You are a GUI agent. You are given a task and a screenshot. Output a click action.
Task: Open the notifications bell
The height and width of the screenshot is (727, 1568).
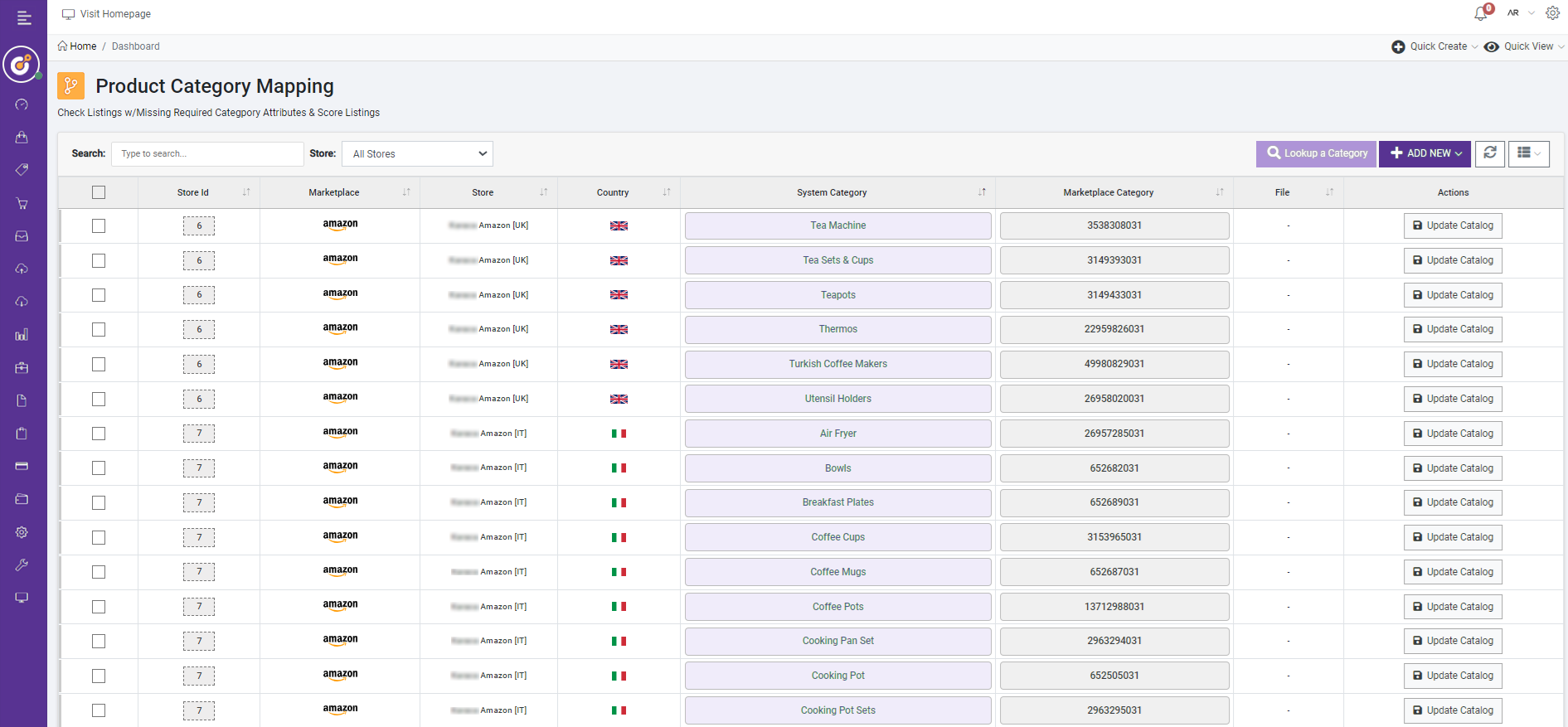point(1481,13)
